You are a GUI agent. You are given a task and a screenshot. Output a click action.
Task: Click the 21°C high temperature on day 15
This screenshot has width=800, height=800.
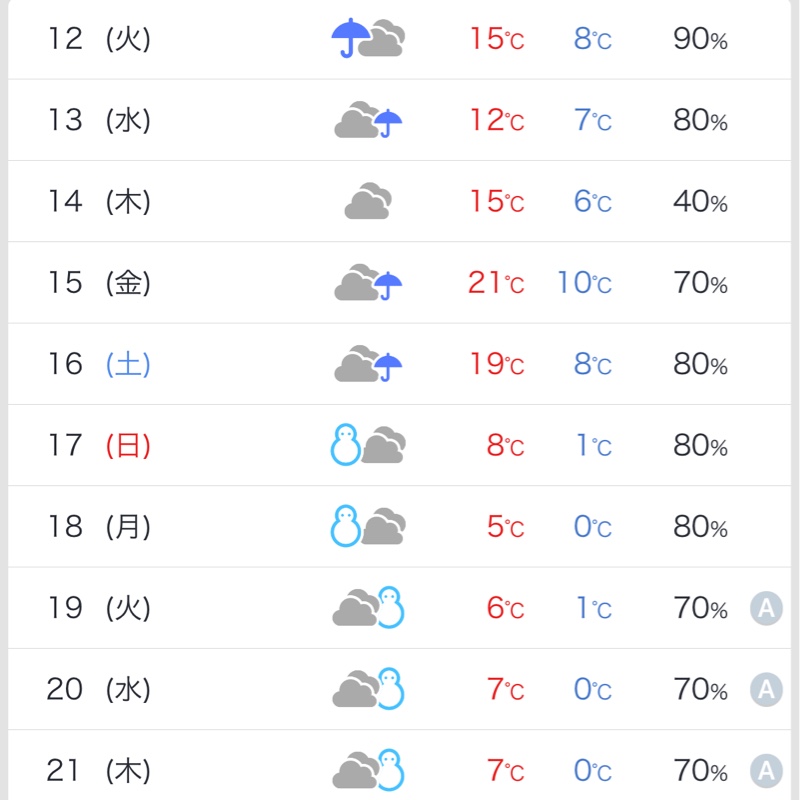[x=496, y=283]
